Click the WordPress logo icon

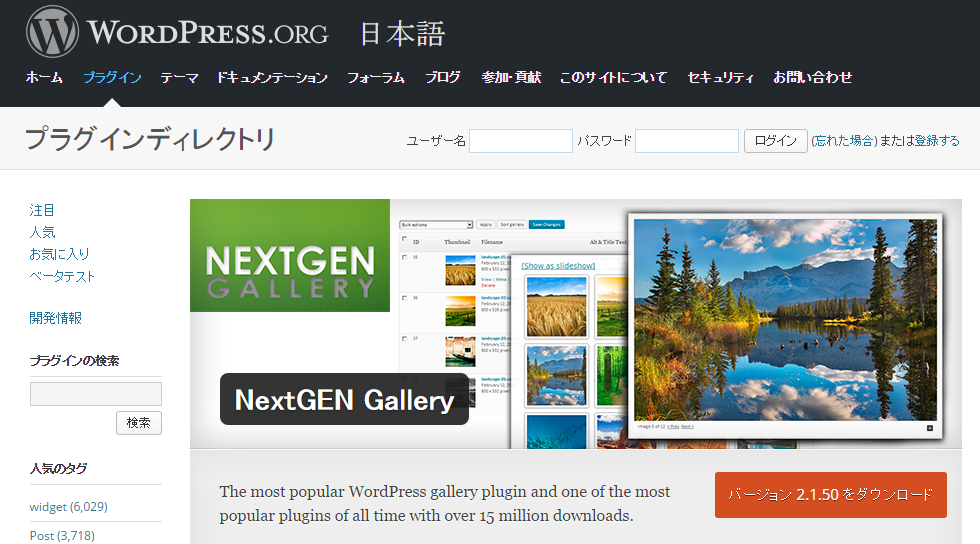pos(52,31)
